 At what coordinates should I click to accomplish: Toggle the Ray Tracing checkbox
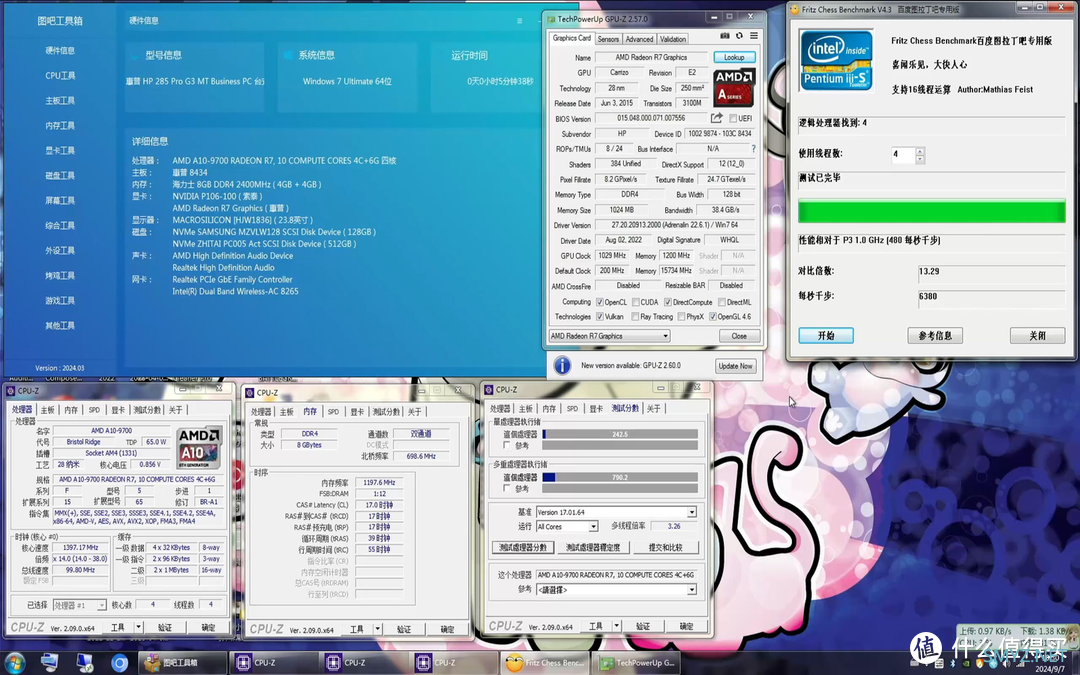(x=636, y=317)
